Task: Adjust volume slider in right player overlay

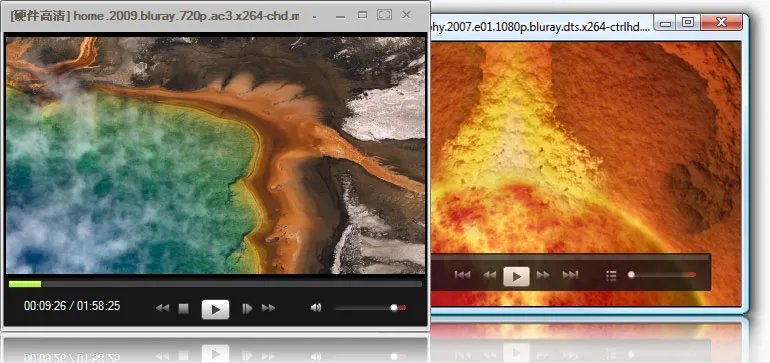Action: pos(662,275)
